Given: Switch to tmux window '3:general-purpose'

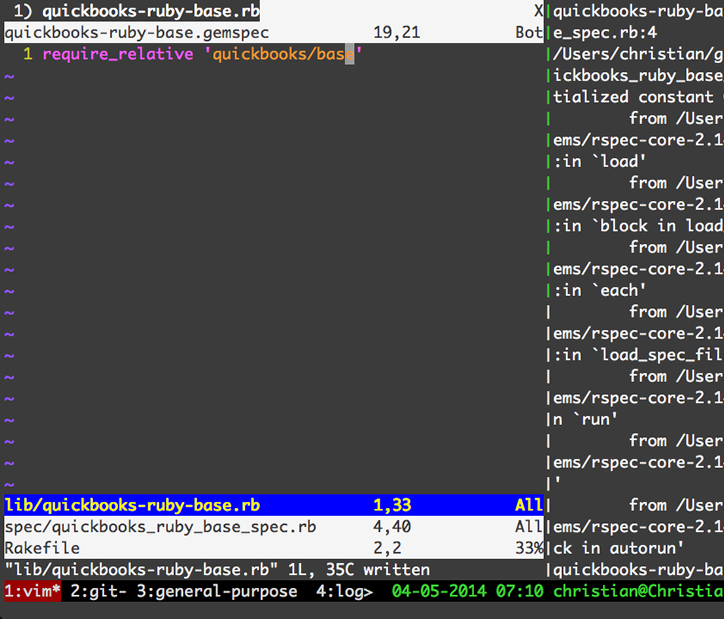Looking at the screenshot, I should pos(217,591).
